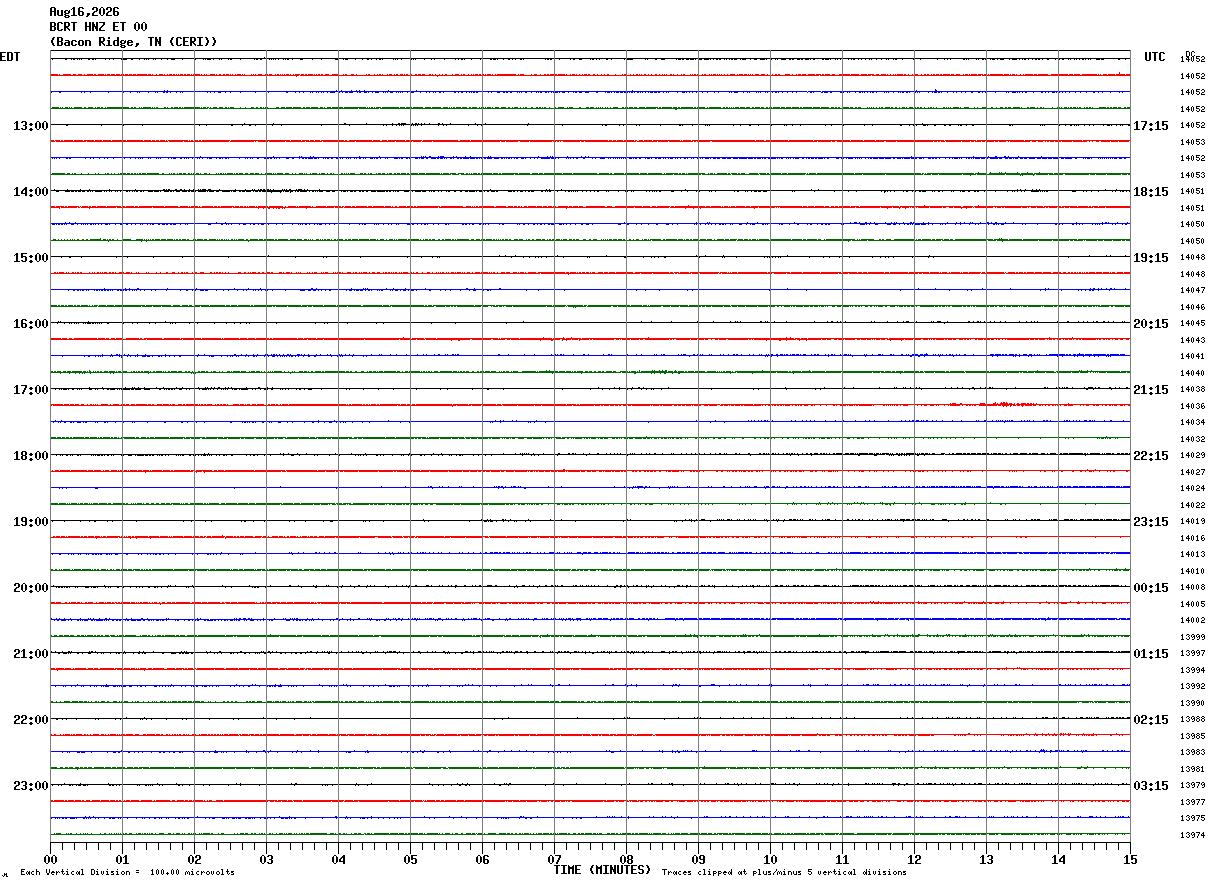The height and width of the screenshot is (886, 1210).
Task: Click the red seismic burst near minute 13
Action: tap(1008, 405)
